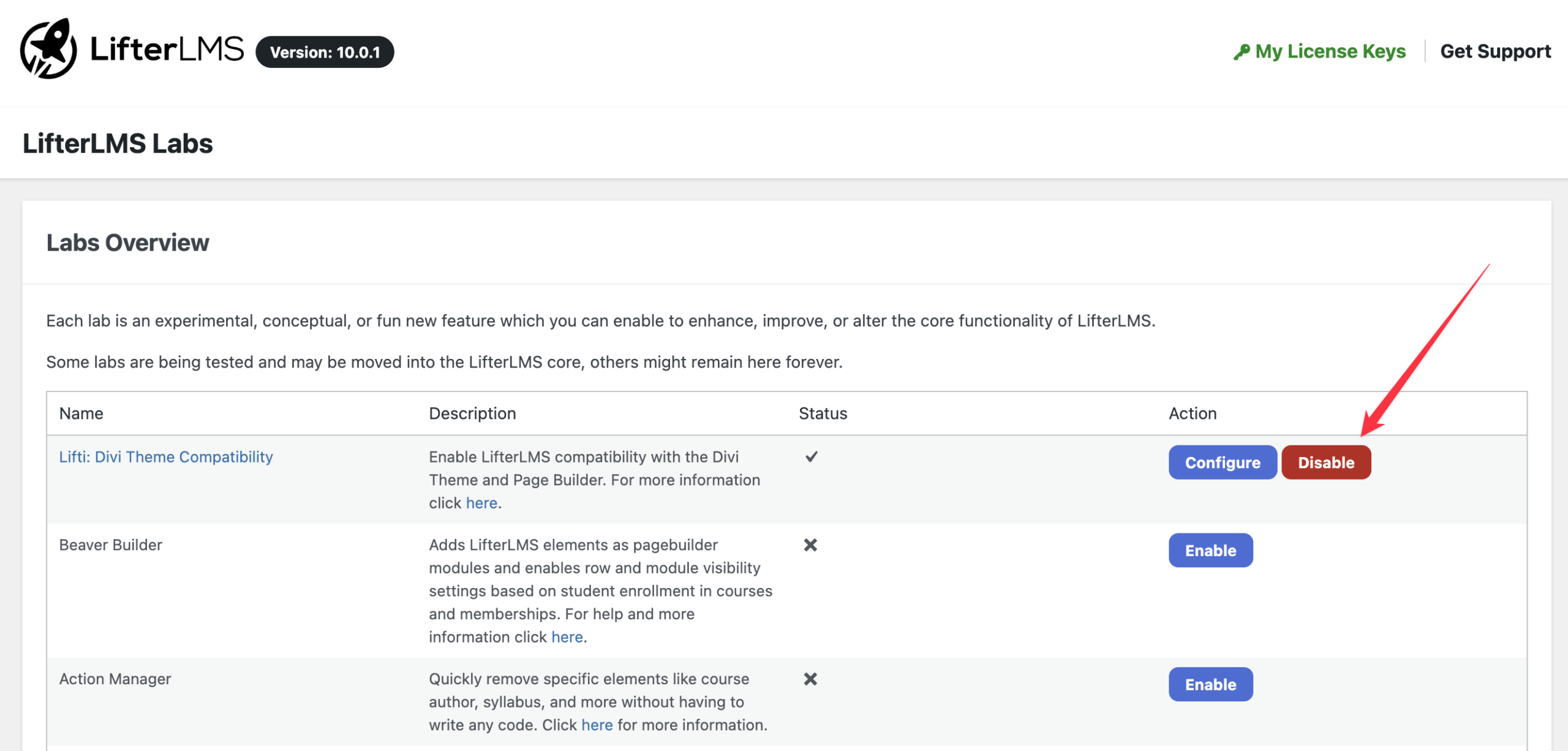Click the X status icon for Beaver Builder
Viewport: 1568px width, 751px height.
tap(810, 545)
